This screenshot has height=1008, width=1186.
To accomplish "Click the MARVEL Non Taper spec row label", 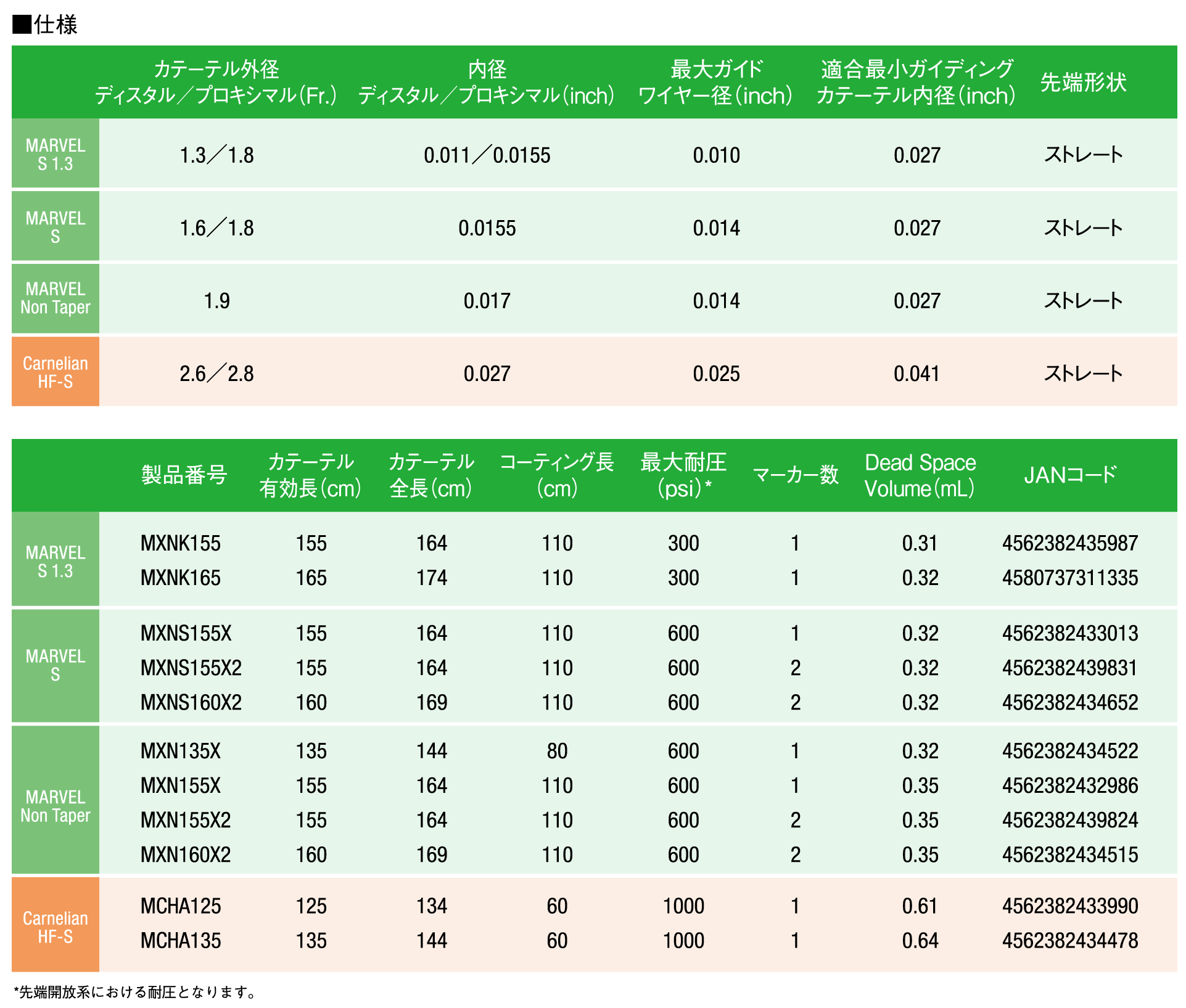I will (x=55, y=298).
